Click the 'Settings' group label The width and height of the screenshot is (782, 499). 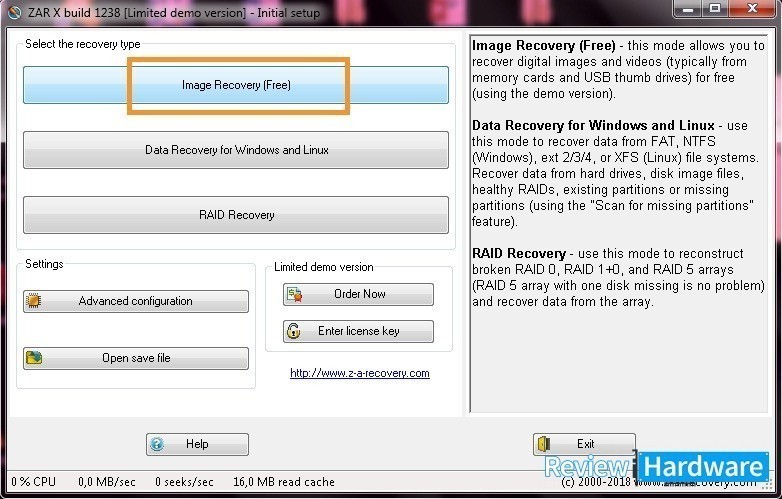click(x=44, y=264)
